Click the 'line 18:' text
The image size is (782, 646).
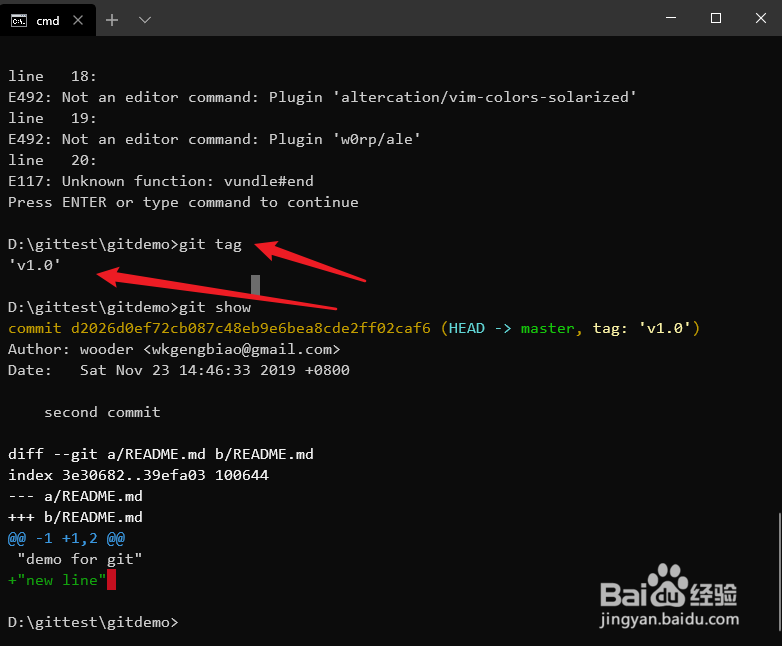tap(52, 76)
